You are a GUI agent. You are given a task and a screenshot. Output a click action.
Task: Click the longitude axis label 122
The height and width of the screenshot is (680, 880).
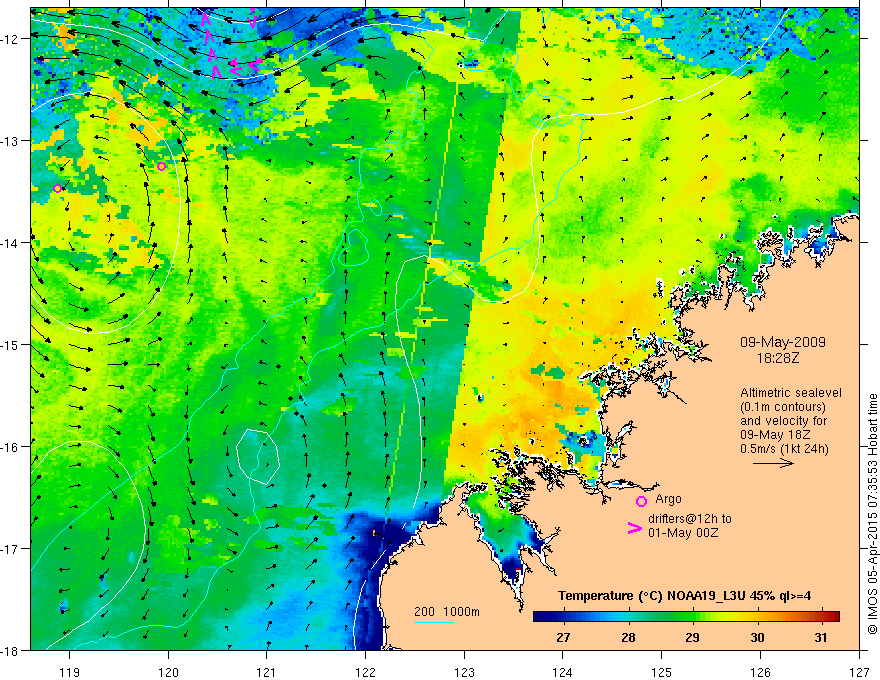click(365, 672)
